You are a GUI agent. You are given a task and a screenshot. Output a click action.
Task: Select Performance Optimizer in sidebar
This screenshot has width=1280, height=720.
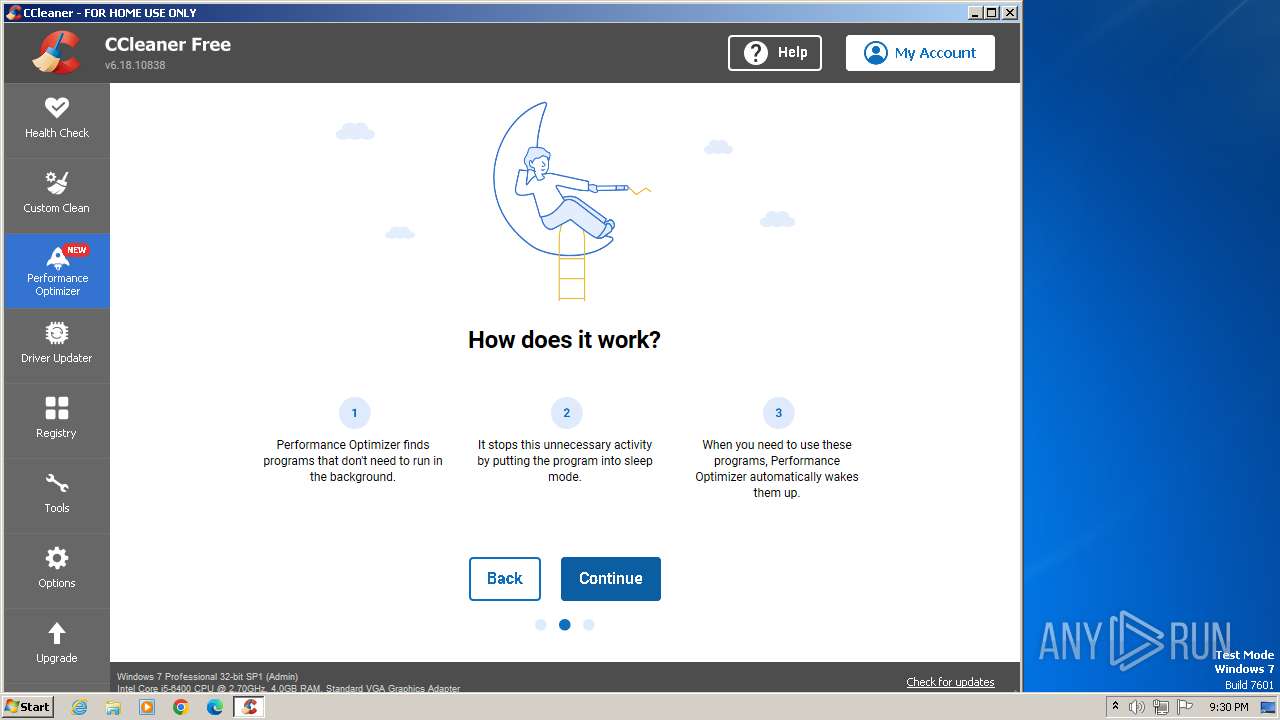[x=57, y=271]
